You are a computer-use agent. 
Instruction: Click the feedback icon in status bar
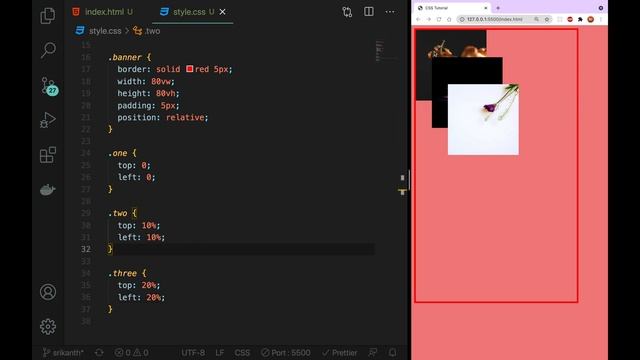[x=373, y=353]
